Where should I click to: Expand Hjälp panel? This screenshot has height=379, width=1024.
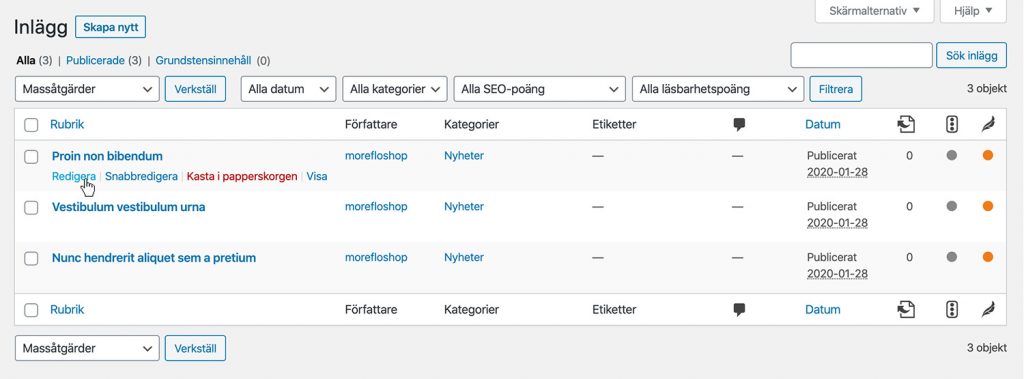click(973, 10)
